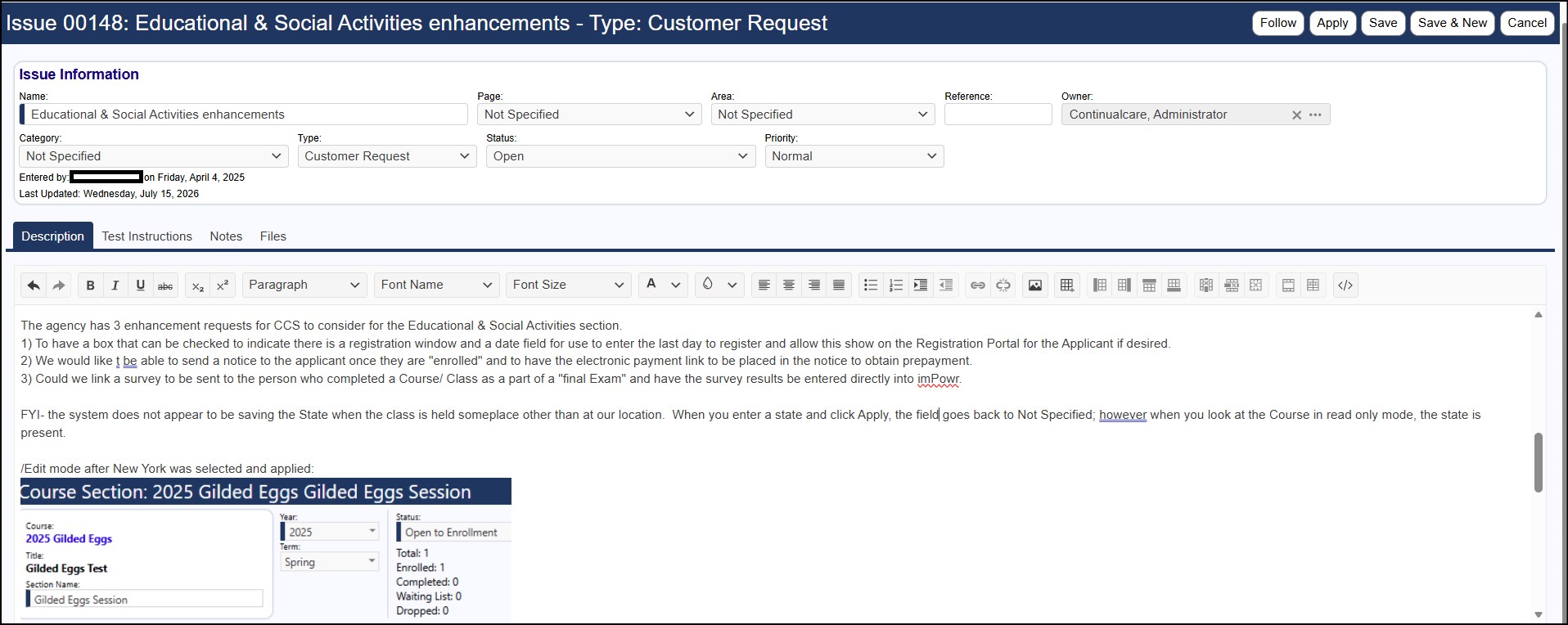Click the Save & New button
1568x625 pixels.
(1453, 23)
